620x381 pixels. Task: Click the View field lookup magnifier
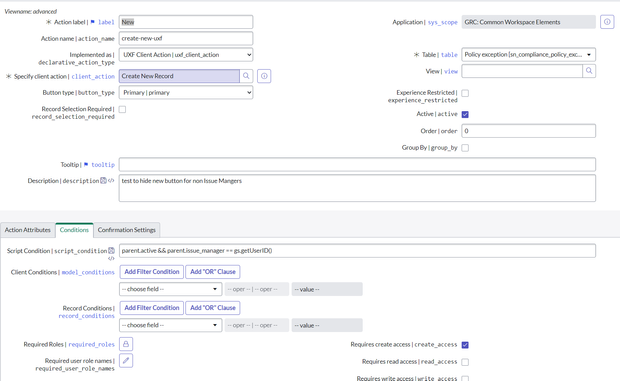click(589, 71)
